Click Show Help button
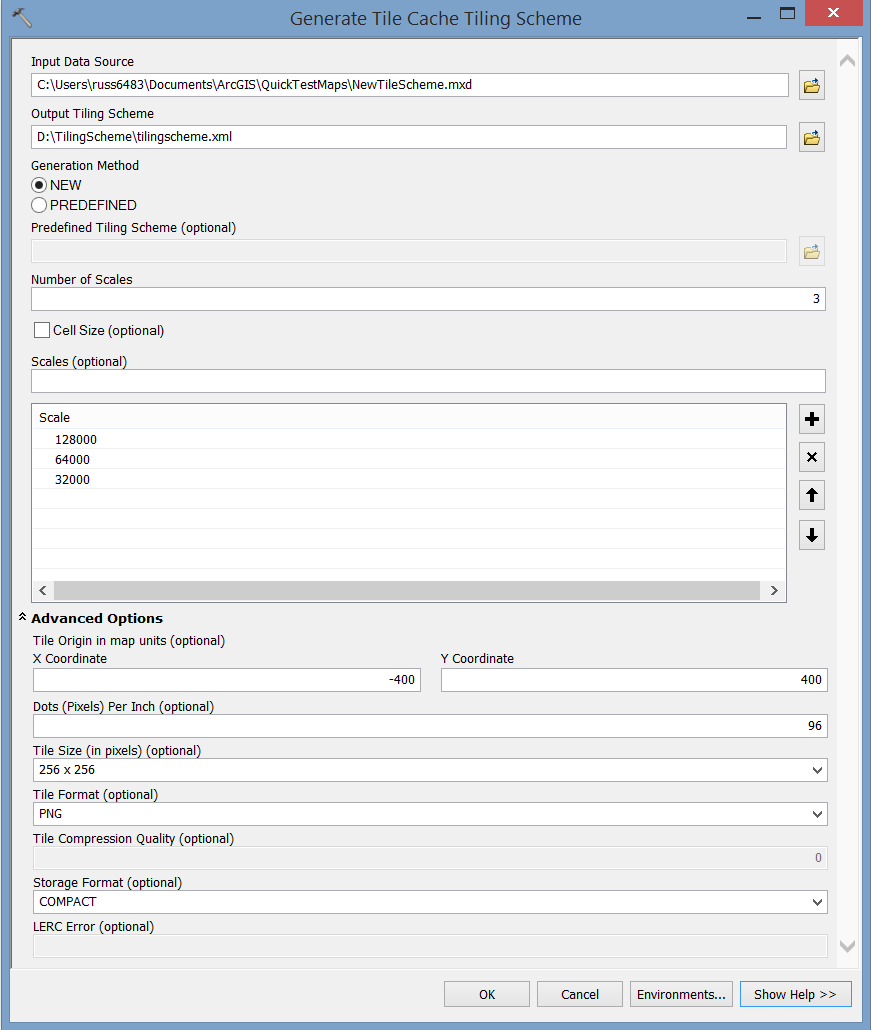871x1030 pixels. tap(795, 994)
